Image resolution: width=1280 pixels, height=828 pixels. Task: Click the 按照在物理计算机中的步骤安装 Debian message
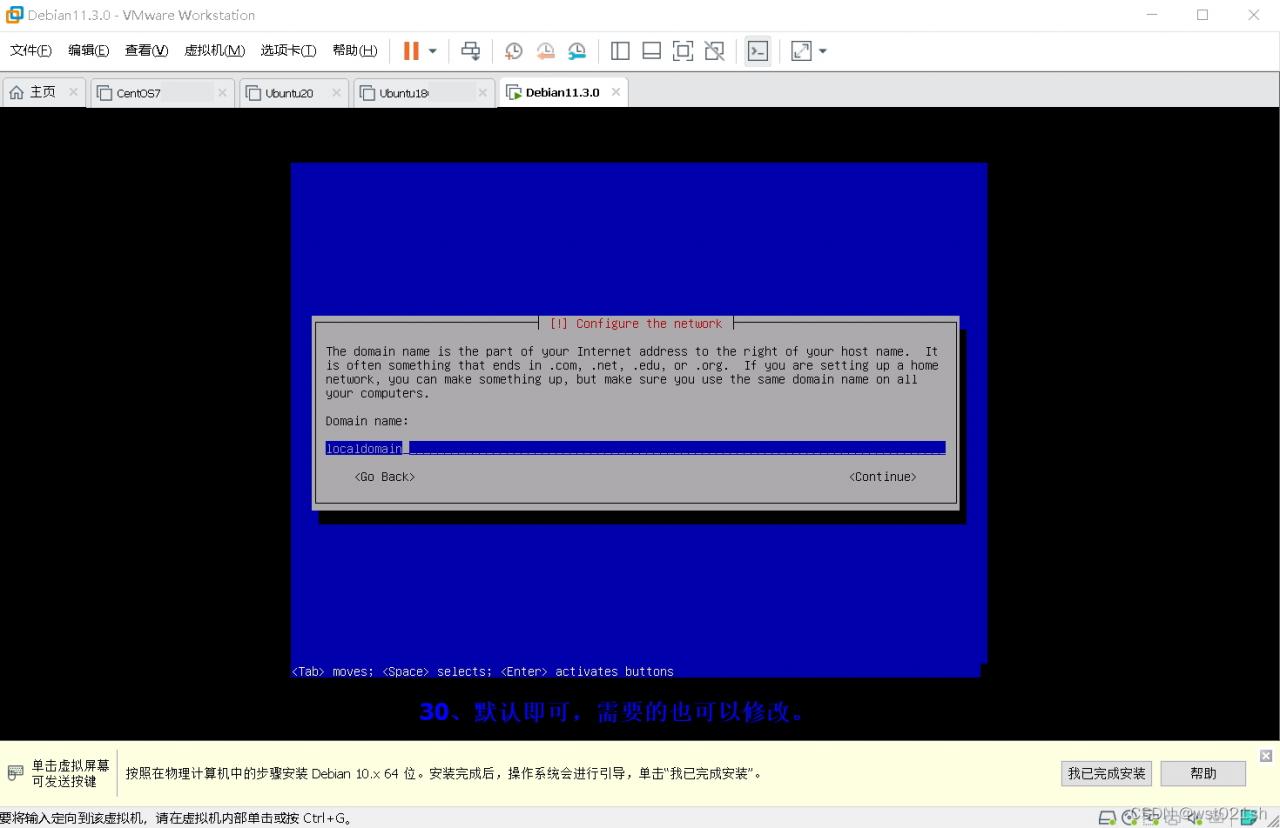pos(445,773)
